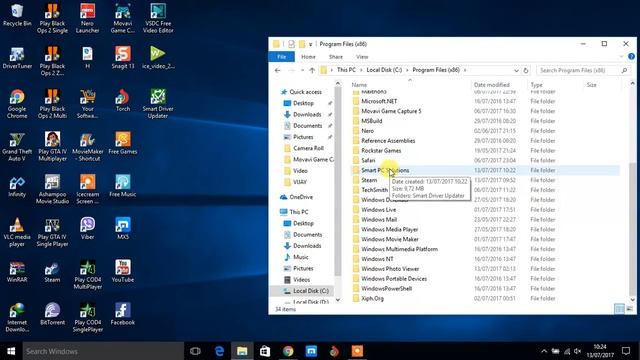640x360 pixels.
Task: Go up one folder level arrow
Action: pos(312,70)
